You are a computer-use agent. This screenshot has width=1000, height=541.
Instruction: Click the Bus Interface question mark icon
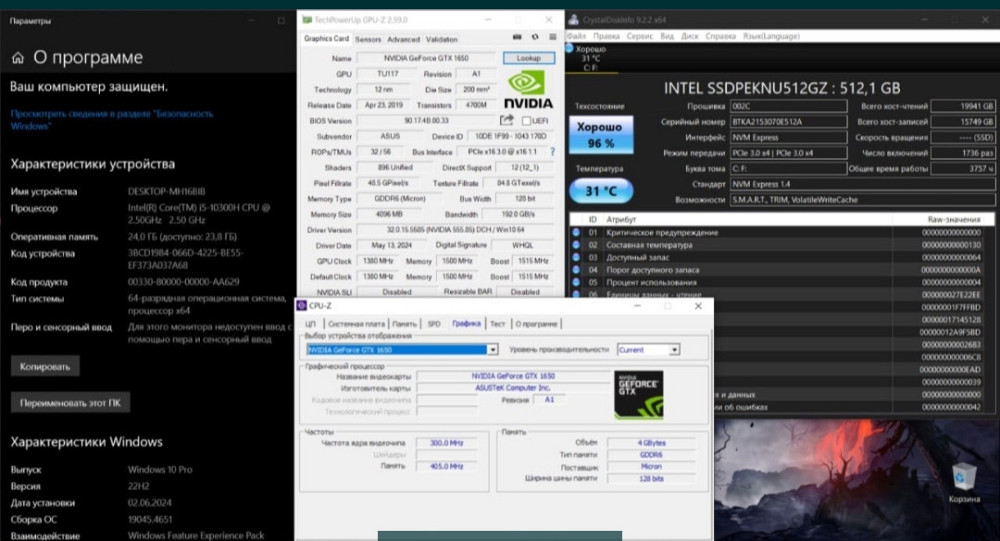[553, 151]
